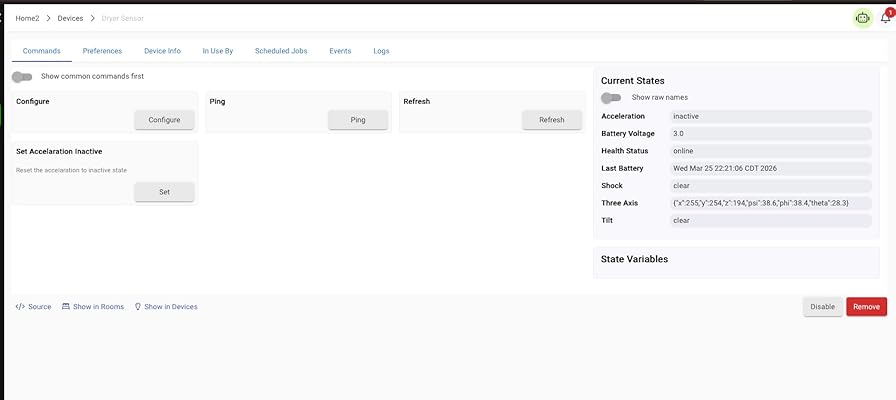Open the notifications bell
The height and width of the screenshot is (400, 896).
click(x=886, y=18)
